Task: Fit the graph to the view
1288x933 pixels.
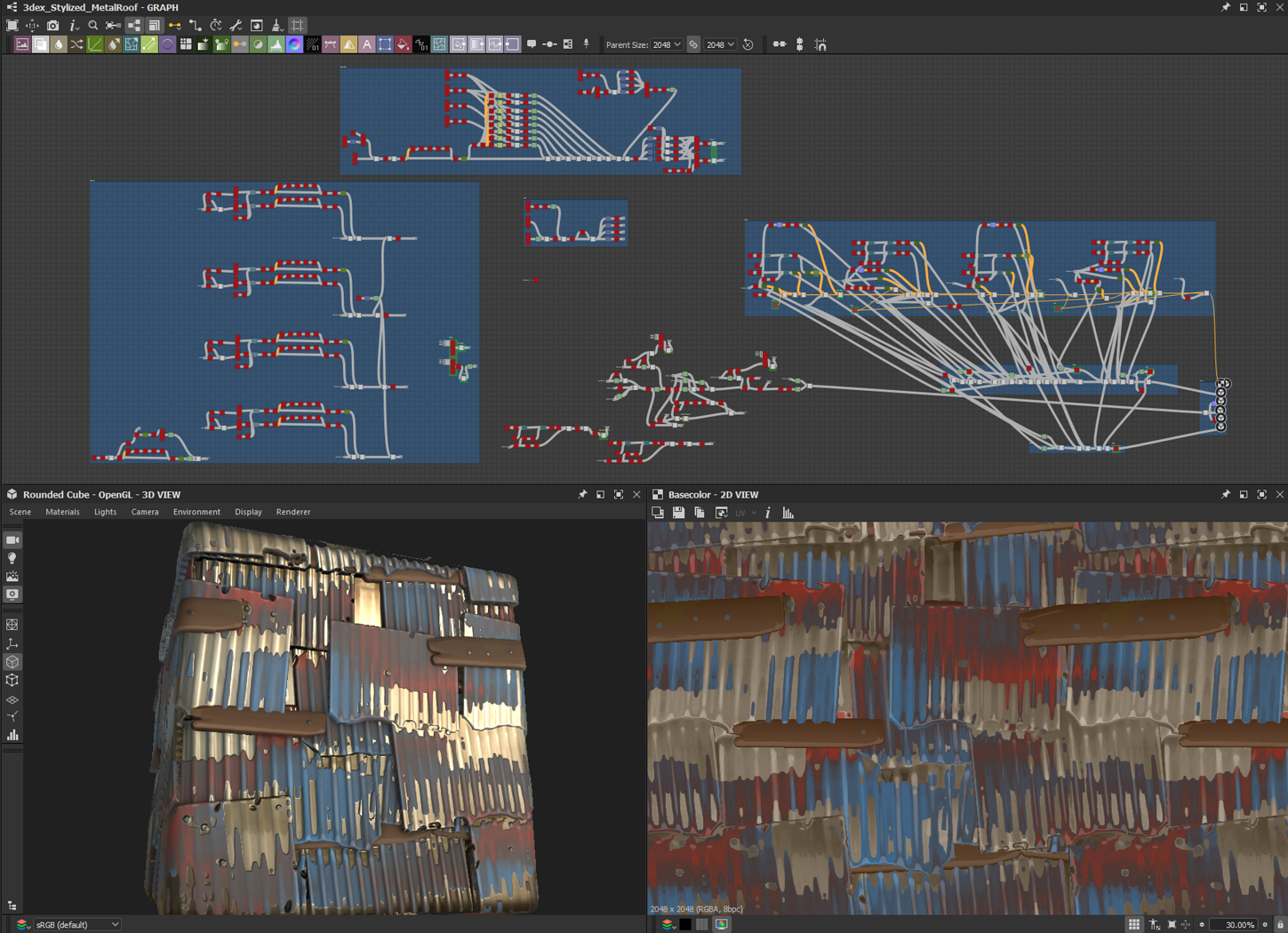Action: tap(12, 26)
